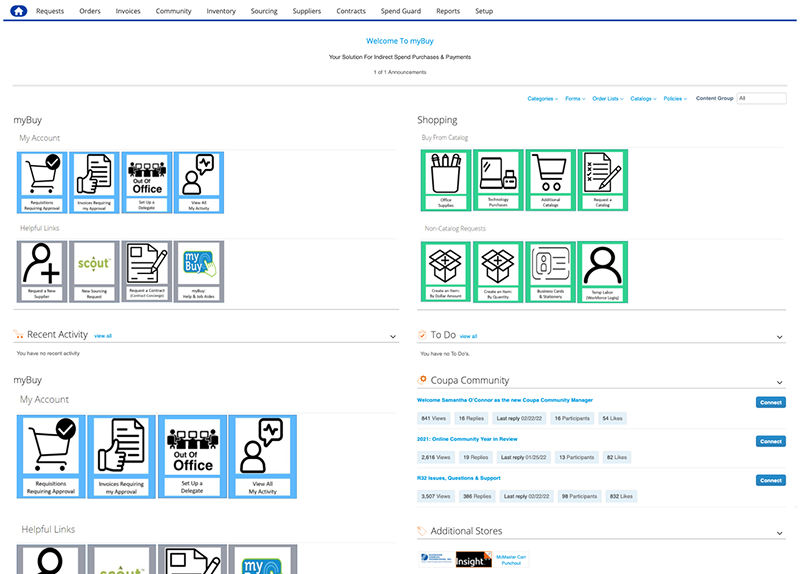800x574 pixels.
Task: Click Connect for R32 Issues, Questions & Support
Action: 770,480
